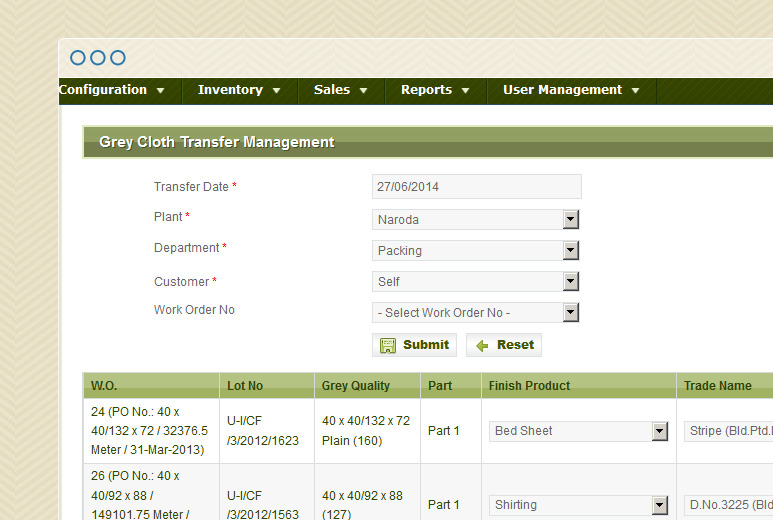Click the Finish Product column header
This screenshot has height=520, width=773.
tap(578, 385)
